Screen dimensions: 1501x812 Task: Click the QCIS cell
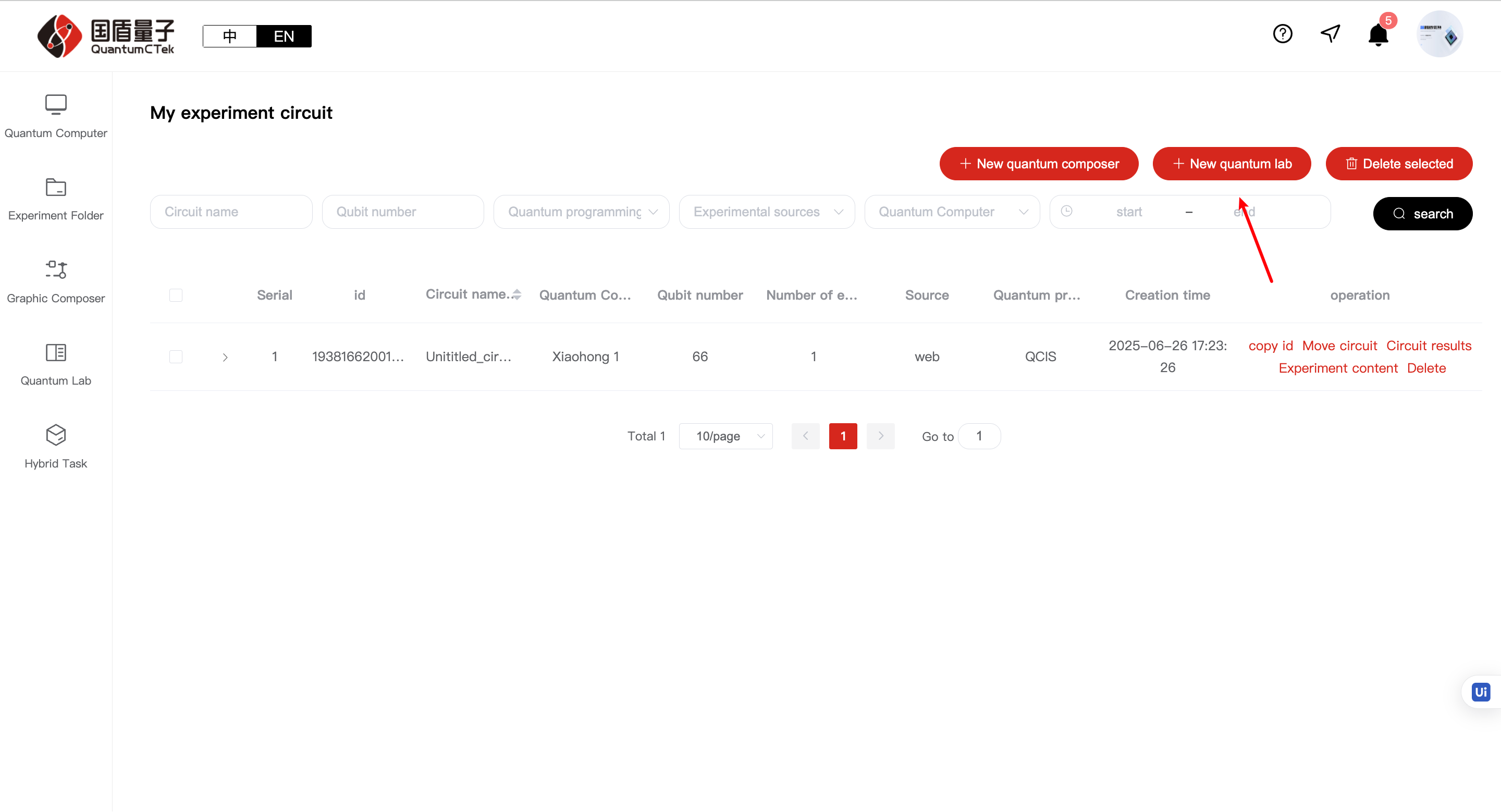[x=1040, y=356]
